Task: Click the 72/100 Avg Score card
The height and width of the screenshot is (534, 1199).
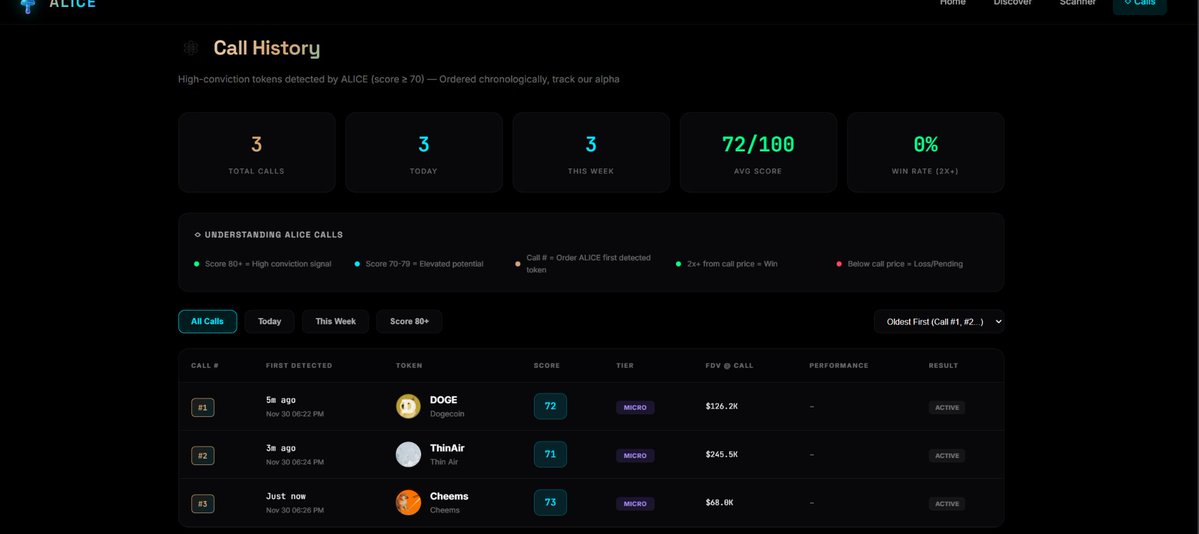Action: [x=759, y=152]
